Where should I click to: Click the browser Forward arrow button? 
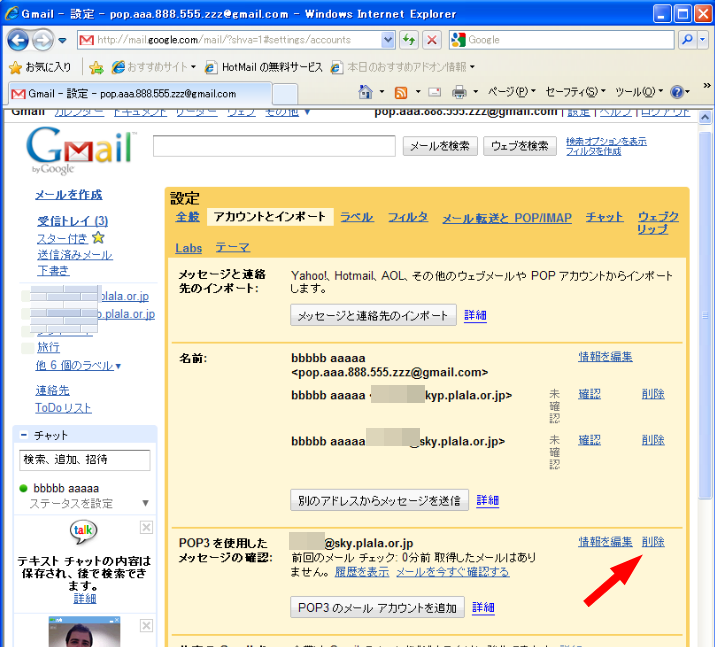(x=43, y=40)
